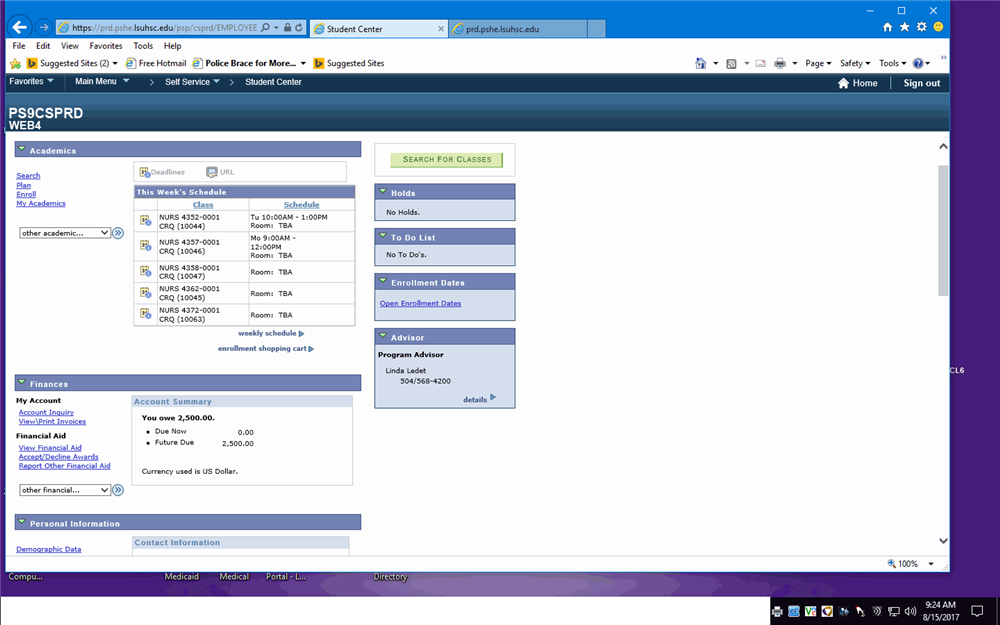Screen dimensions: 1000x625
Task: Click the go arrow beside other financial dropdown
Action: tap(118, 490)
